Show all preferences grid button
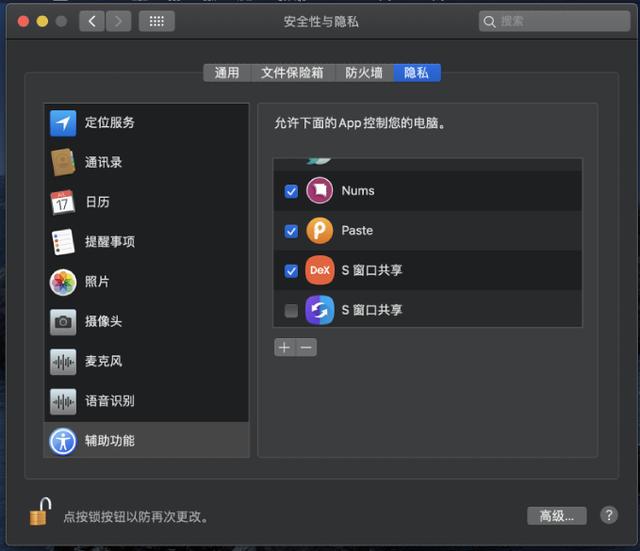This screenshot has width=640, height=551. (x=157, y=21)
